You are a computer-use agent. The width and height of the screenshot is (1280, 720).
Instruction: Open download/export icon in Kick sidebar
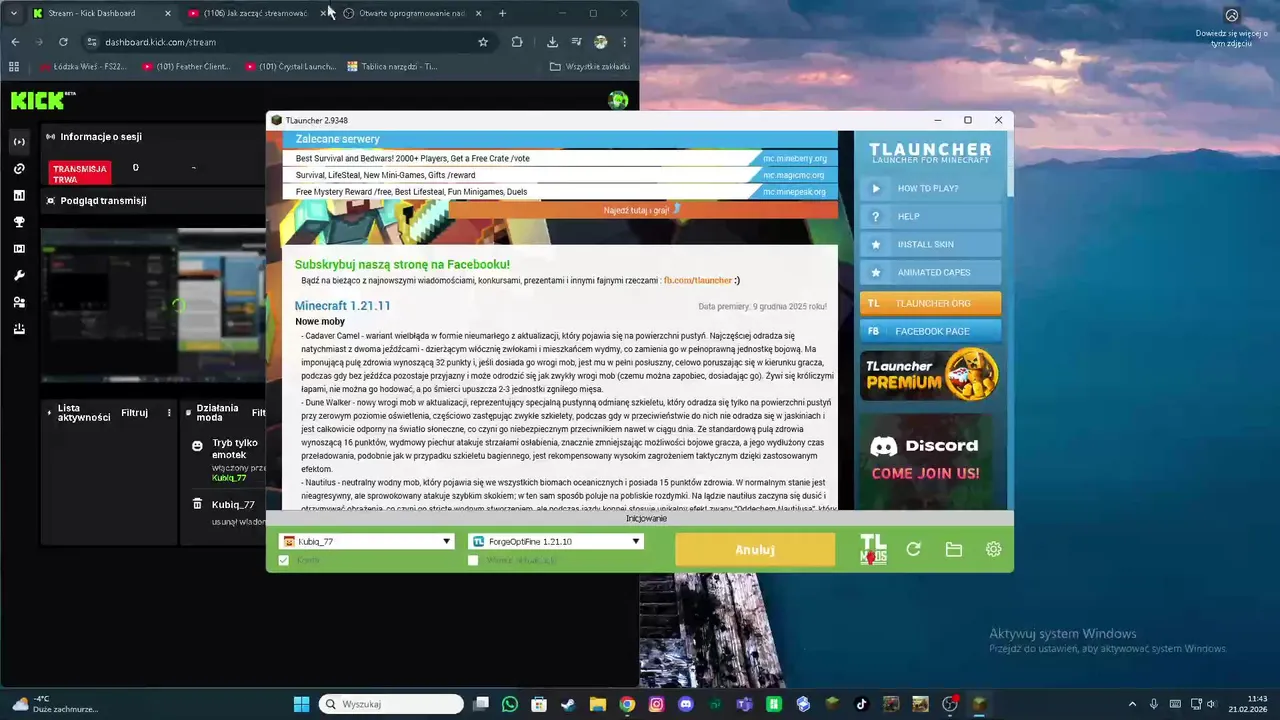pos(19,329)
